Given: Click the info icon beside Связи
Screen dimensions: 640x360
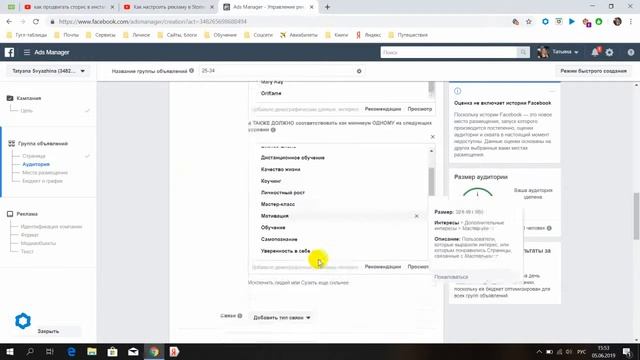Looking at the screenshot, I should [240, 316].
